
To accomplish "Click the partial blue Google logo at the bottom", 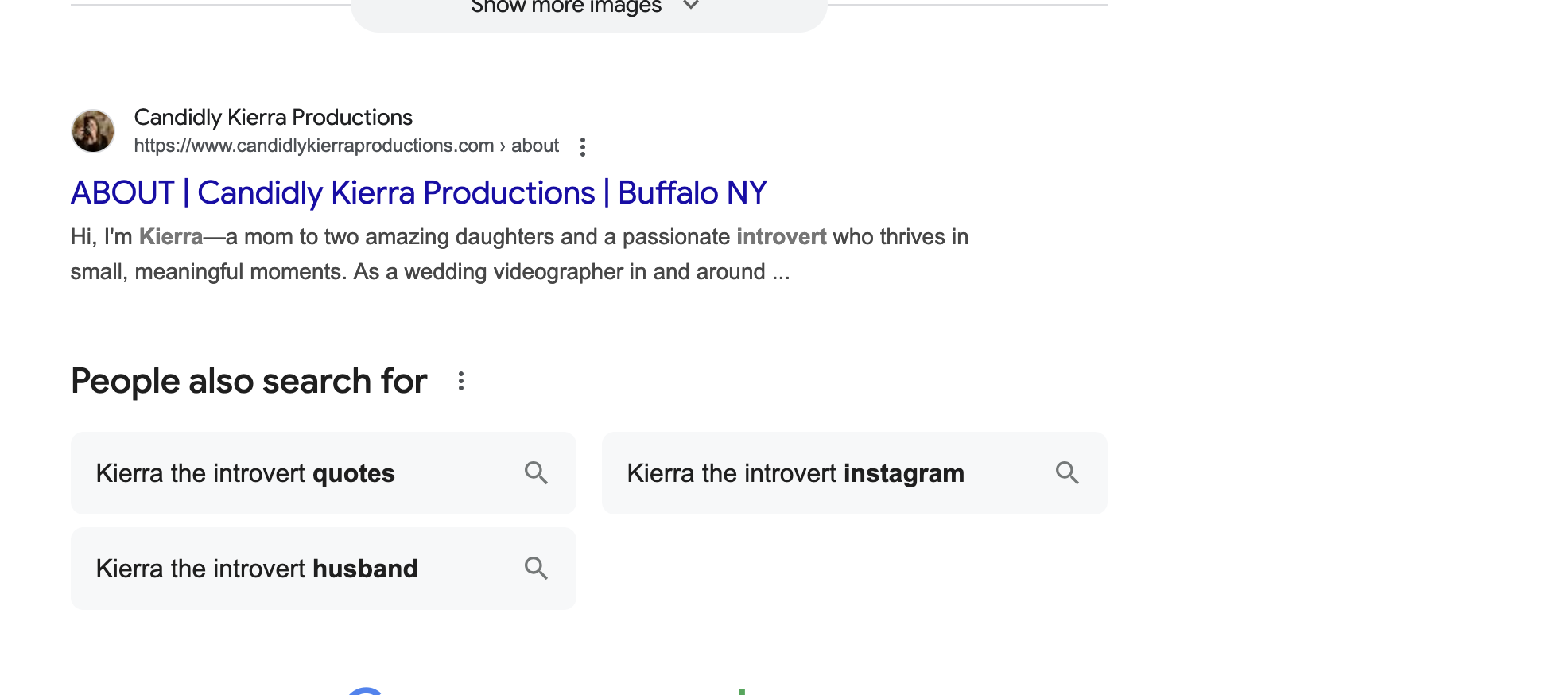I will [366, 691].
